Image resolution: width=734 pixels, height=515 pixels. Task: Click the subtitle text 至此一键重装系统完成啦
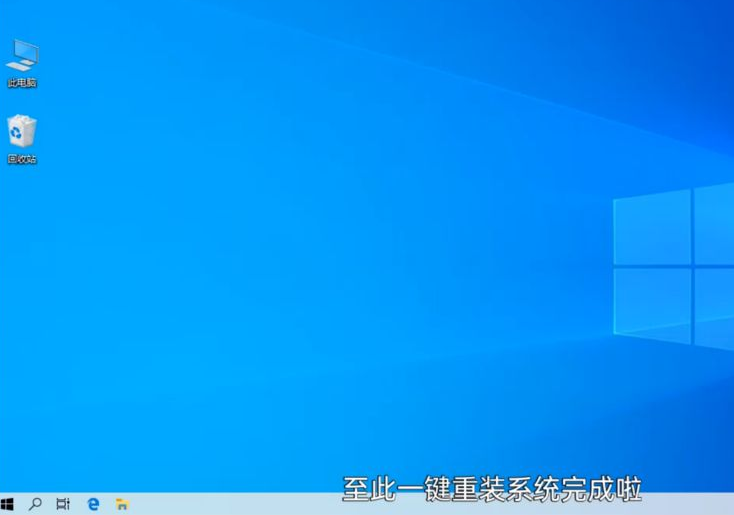(x=491, y=490)
